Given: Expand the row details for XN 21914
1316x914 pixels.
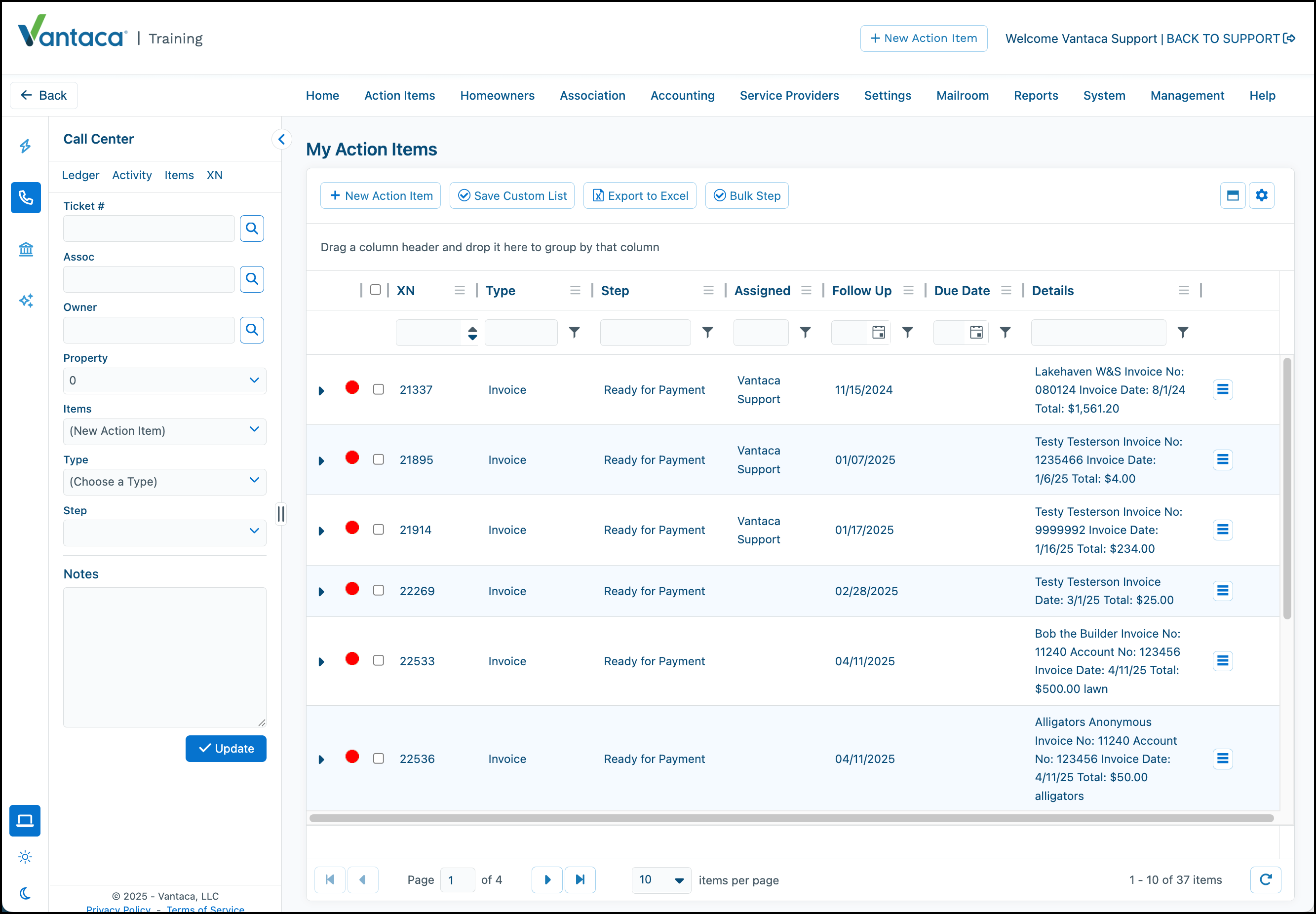Looking at the screenshot, I should [321, 531].
